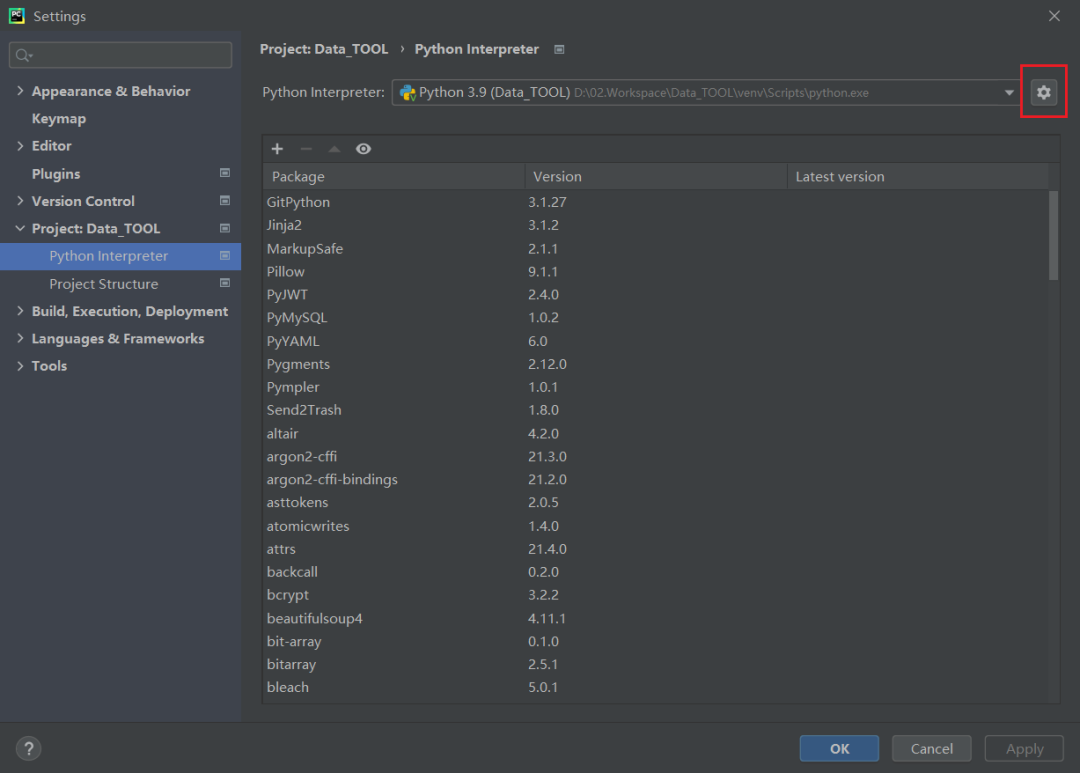
Task: Click the interpreter settings gear icon
Action: (1044, 92)
